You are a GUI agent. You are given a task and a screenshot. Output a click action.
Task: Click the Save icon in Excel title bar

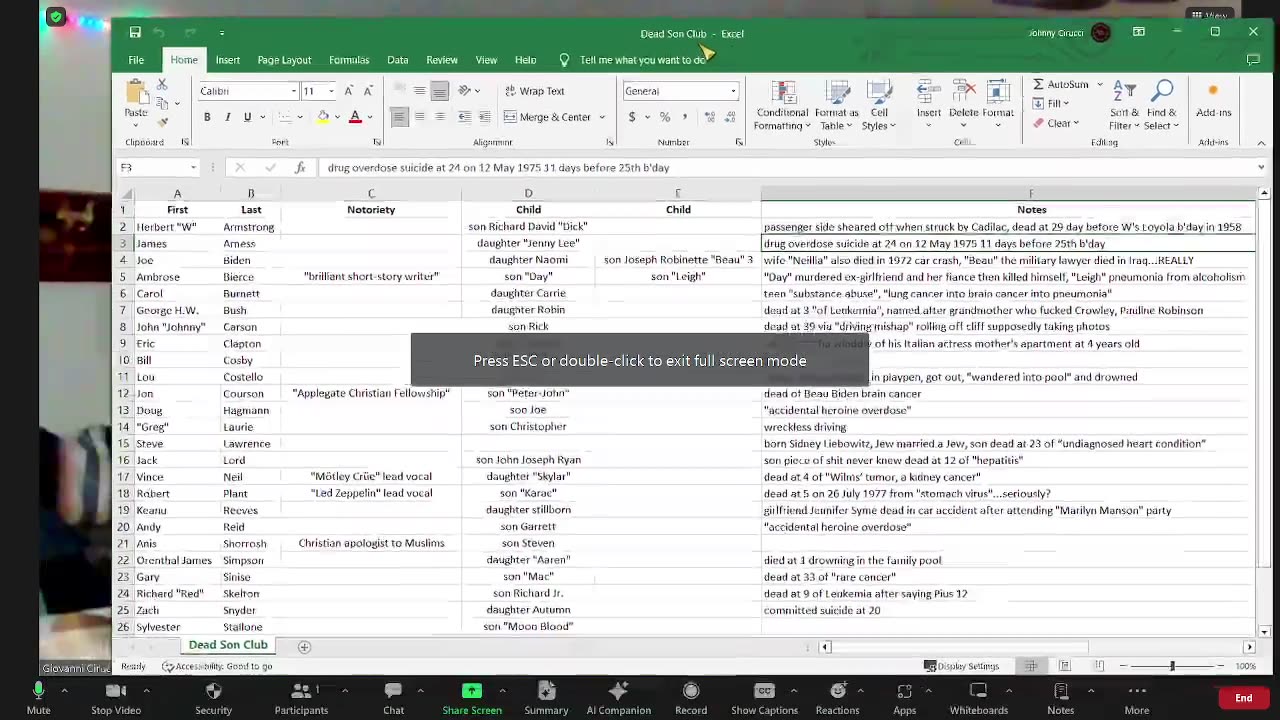click(135, 33)
